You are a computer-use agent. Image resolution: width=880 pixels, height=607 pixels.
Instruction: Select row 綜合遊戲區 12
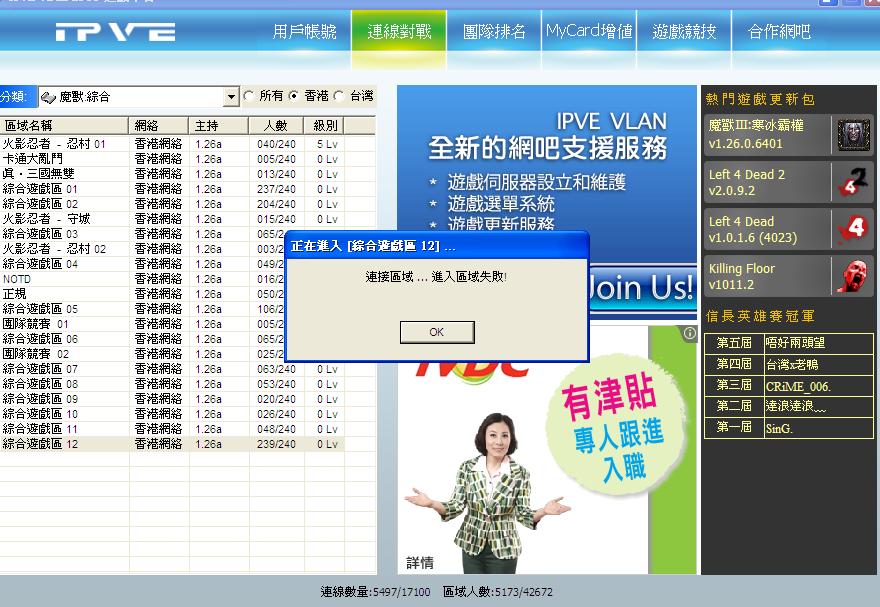[x=172, y=444]
